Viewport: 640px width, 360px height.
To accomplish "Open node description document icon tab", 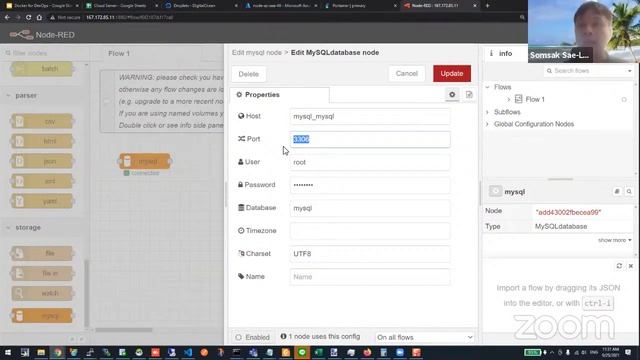I will point(469,94).
